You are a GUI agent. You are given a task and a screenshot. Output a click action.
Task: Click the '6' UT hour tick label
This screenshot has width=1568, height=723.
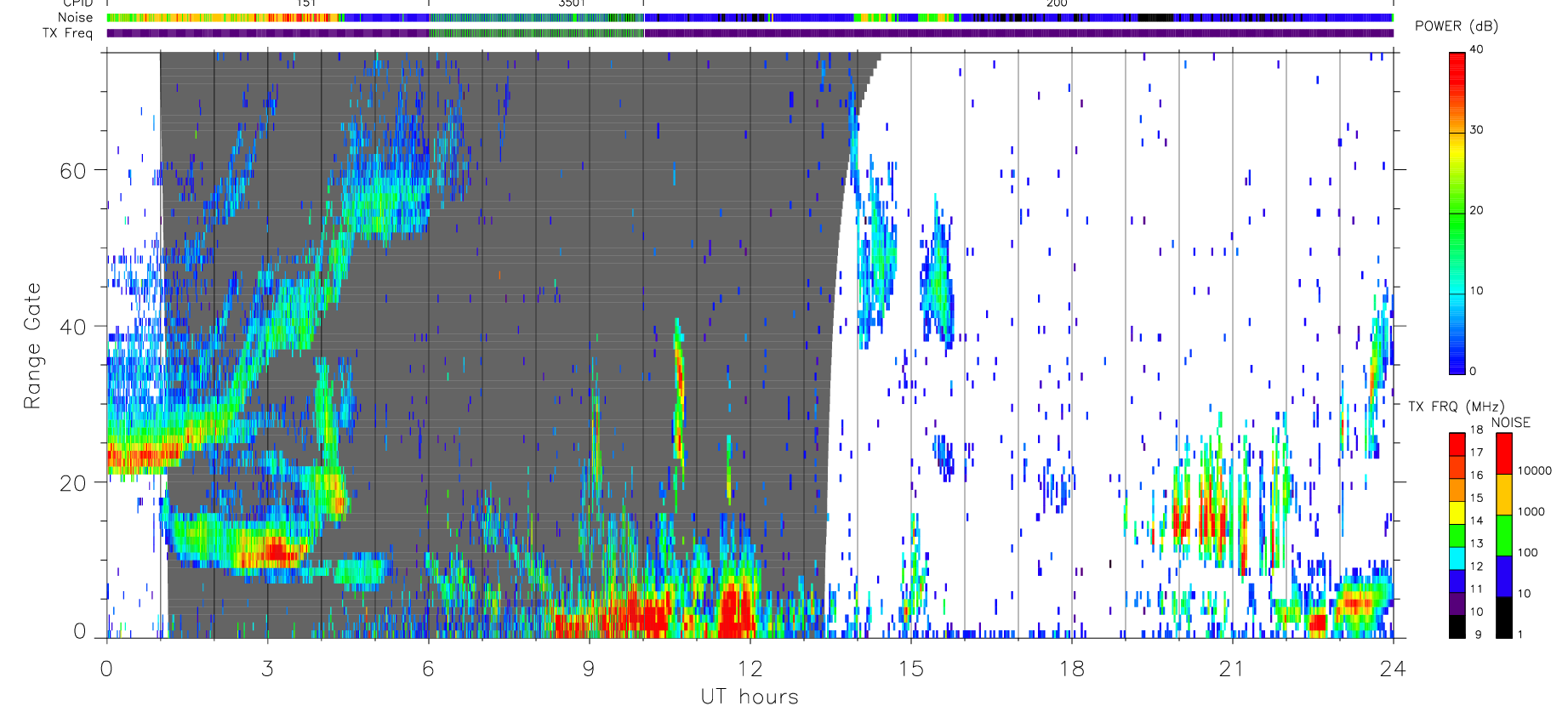pos(428,669)
